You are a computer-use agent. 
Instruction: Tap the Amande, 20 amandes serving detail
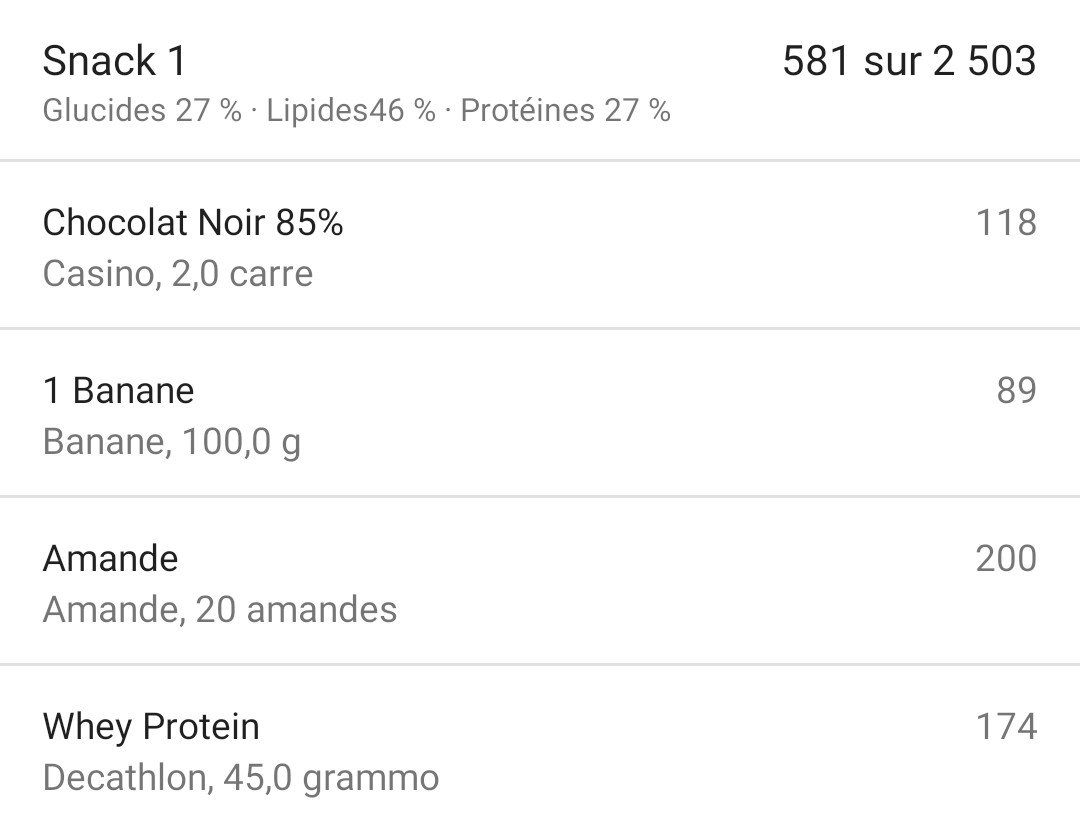220,610
